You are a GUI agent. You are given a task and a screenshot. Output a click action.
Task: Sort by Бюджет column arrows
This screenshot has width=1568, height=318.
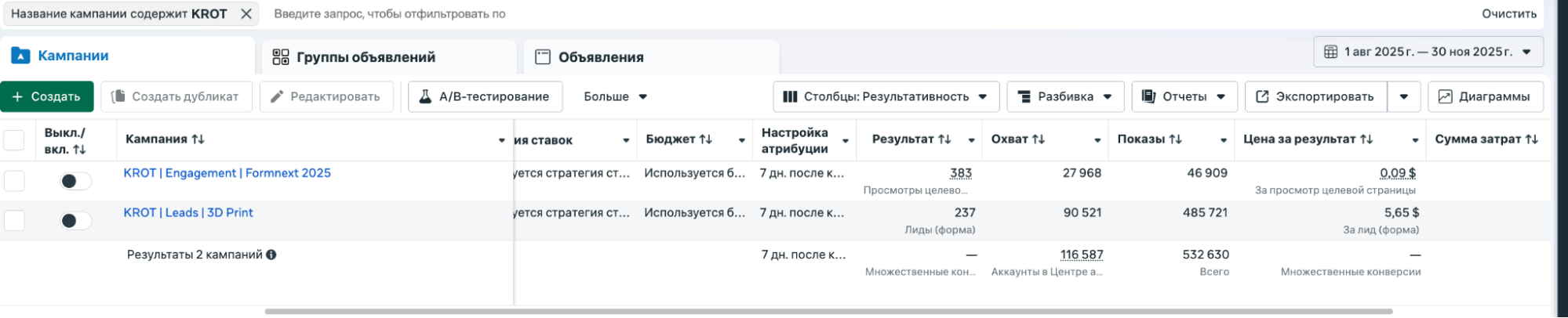(706, 139)
